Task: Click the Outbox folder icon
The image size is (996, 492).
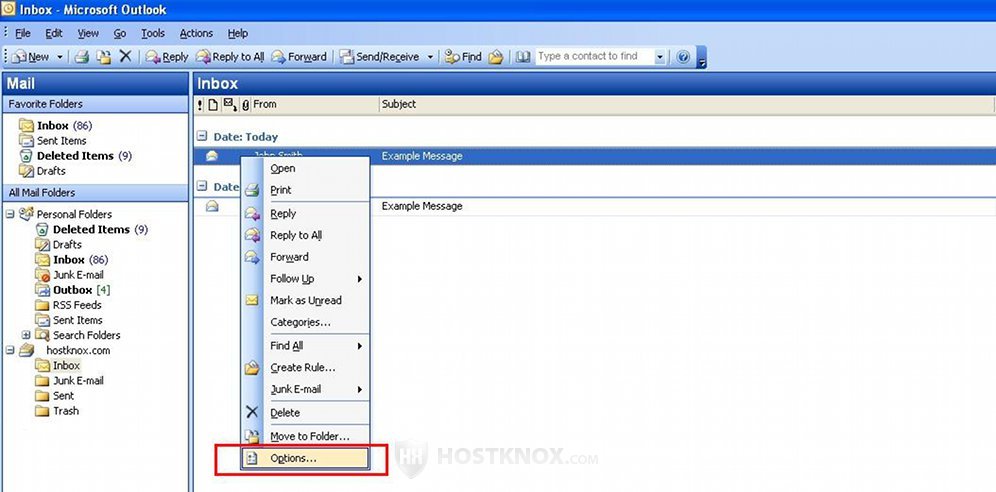Action: point(43,290)
